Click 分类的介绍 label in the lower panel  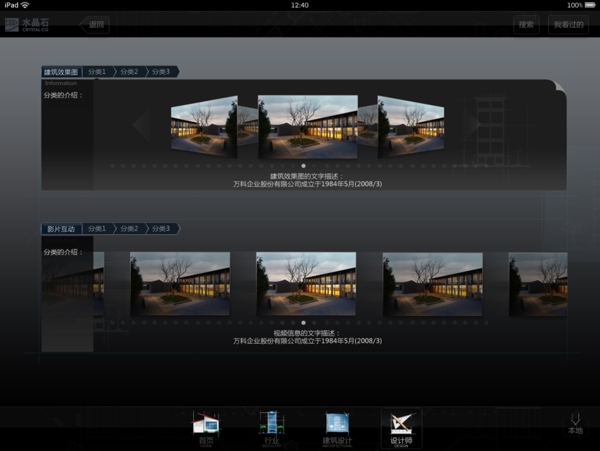pyautogui.click(x=63, y=252)
